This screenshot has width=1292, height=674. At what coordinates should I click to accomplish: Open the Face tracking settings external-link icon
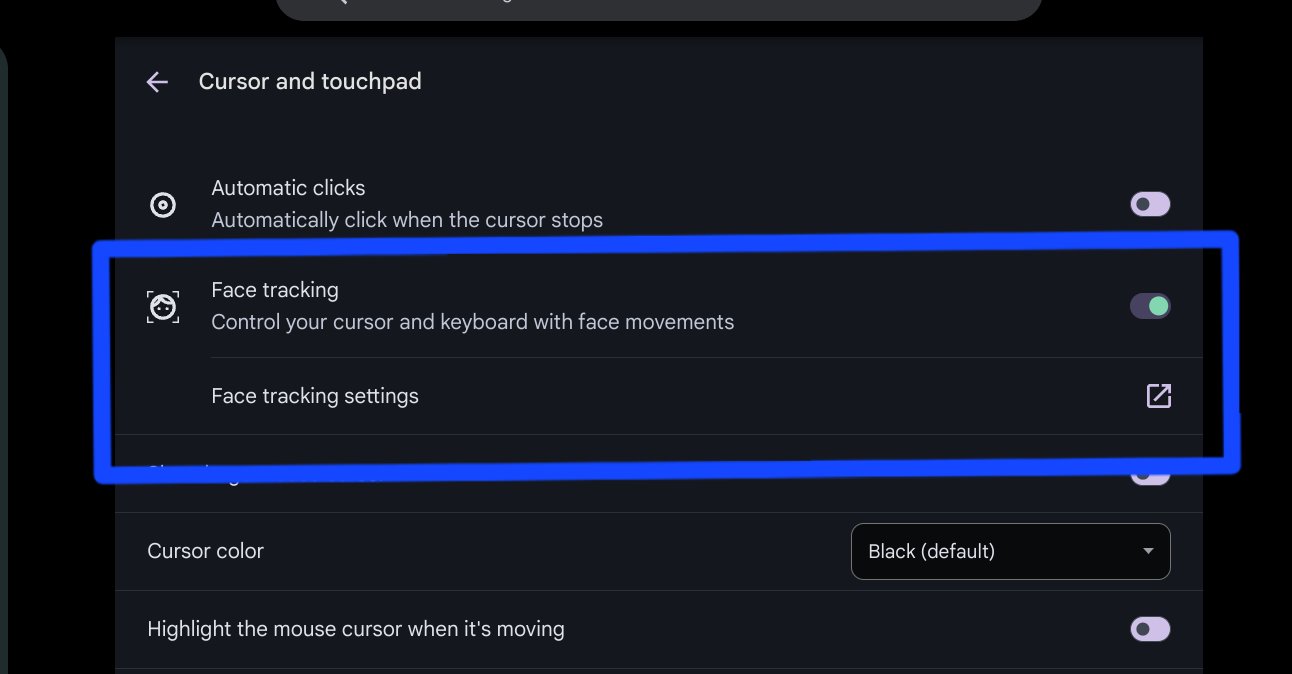pyautogui.click(x=1158, y=396)
